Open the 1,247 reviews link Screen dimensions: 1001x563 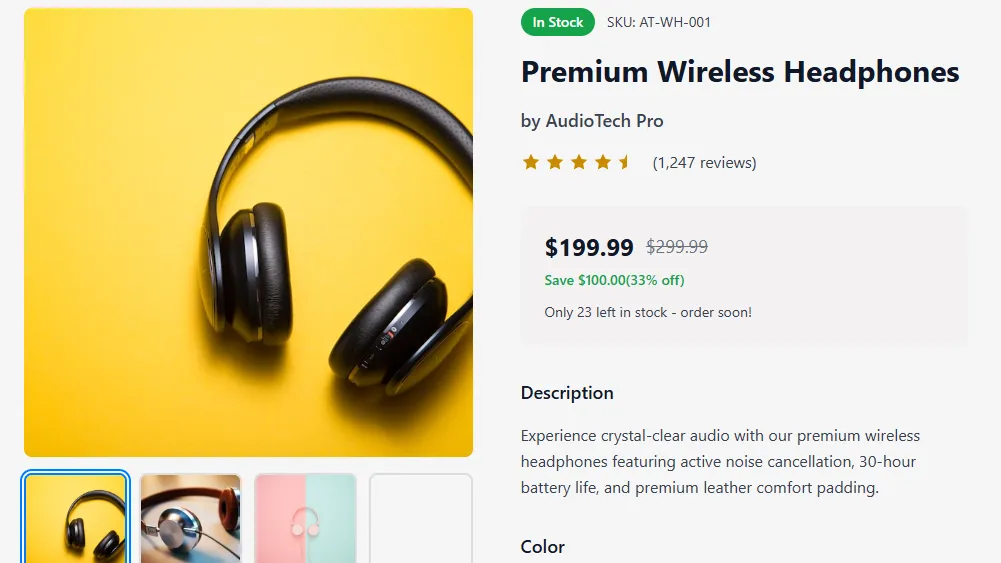[704, 163]
